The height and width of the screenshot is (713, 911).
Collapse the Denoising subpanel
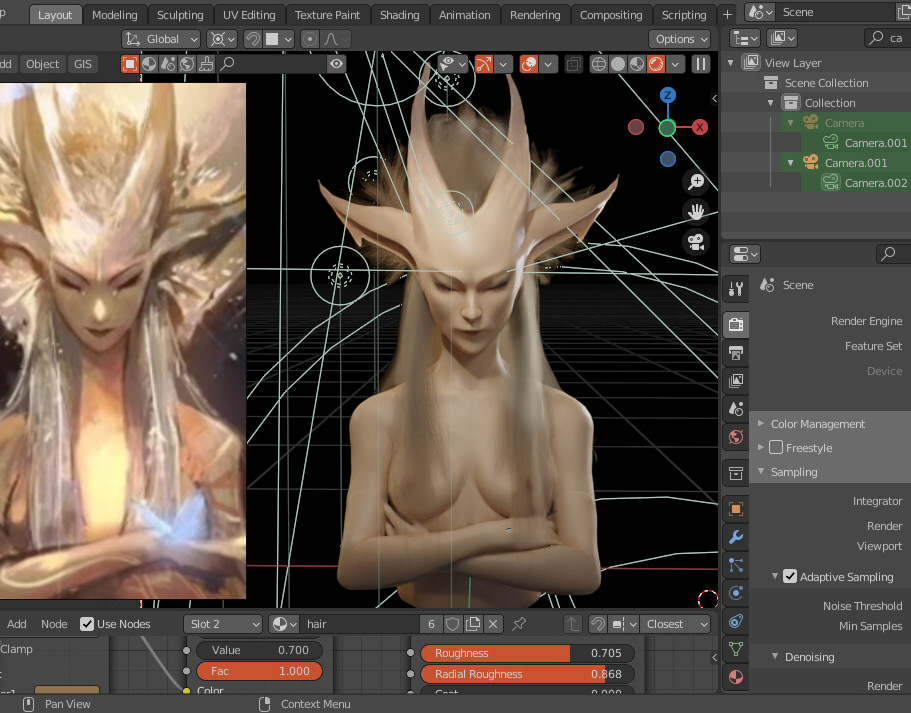(x=775, y=656)
